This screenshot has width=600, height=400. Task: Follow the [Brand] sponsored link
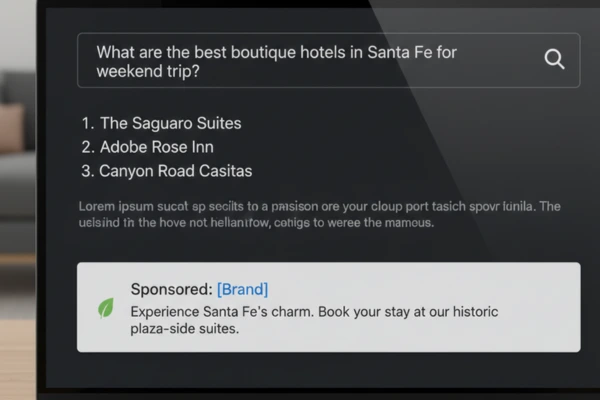(242, 289)
